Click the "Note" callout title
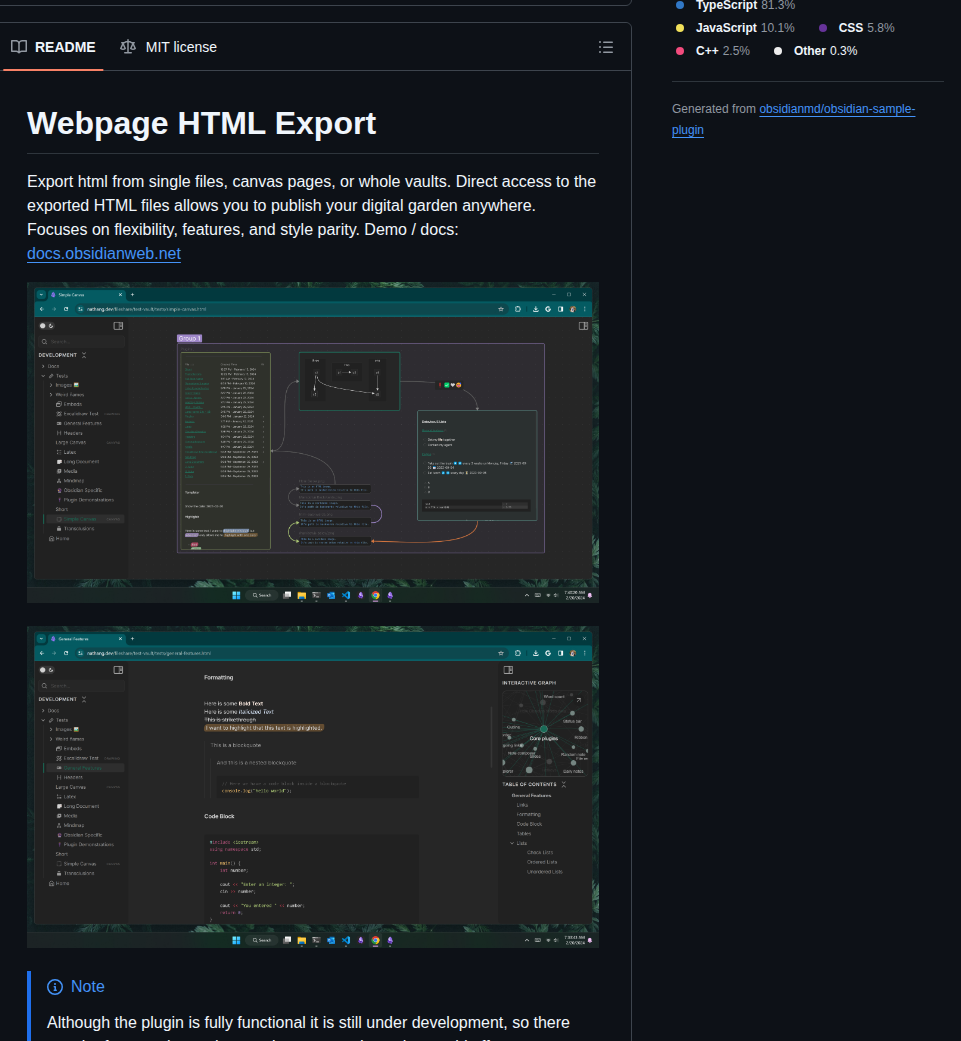The width and height of the screenshot is (961, 1041). (88, 987)
